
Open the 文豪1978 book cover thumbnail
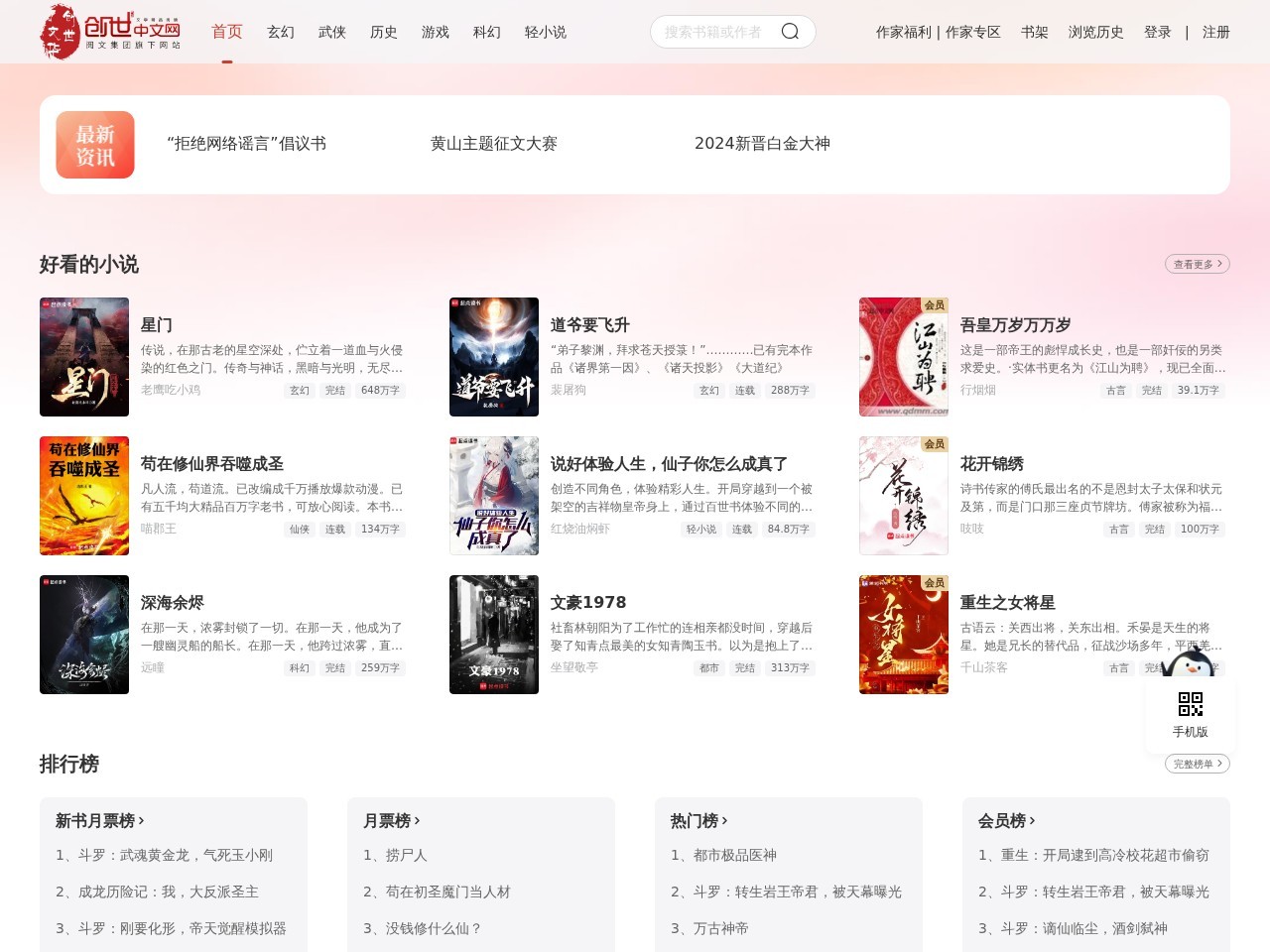pos(494,634)
